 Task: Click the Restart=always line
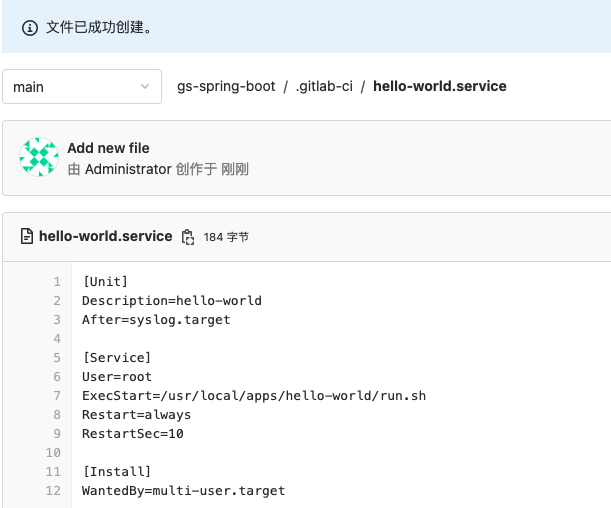[x=136, y=415]
